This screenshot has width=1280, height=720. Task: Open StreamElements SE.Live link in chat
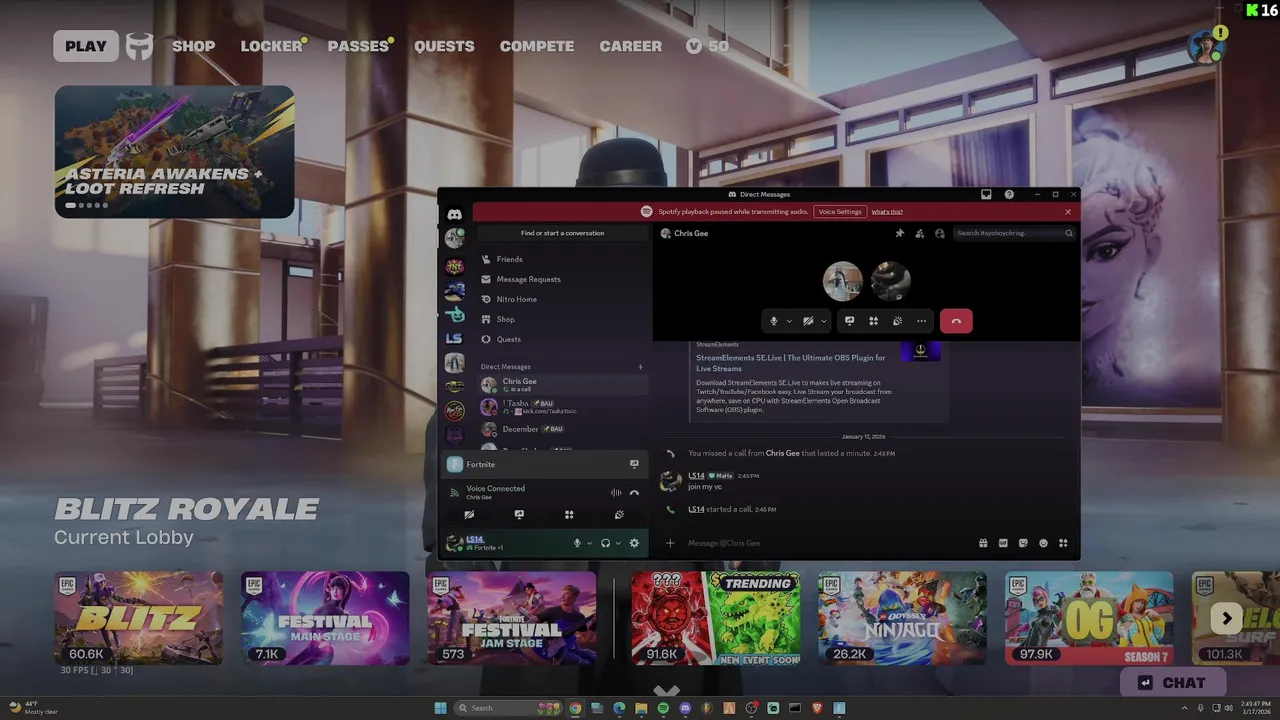pos(791,363)
